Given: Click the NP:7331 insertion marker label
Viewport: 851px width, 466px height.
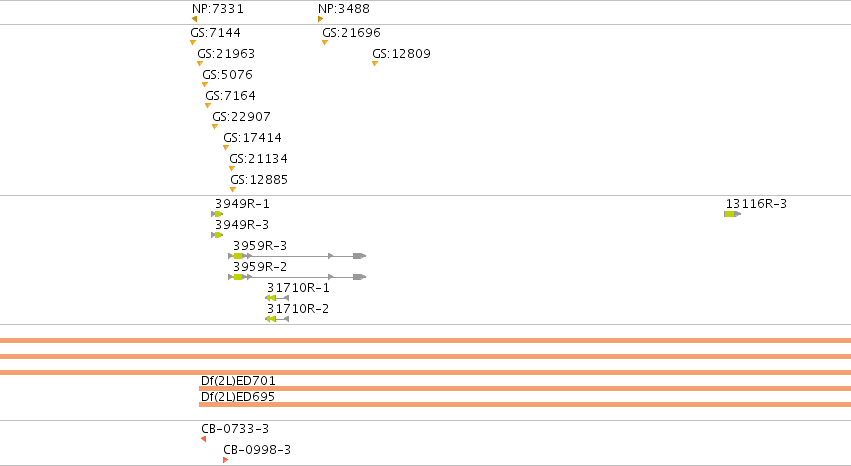Looking at the screenshot, I should [218, 9].
